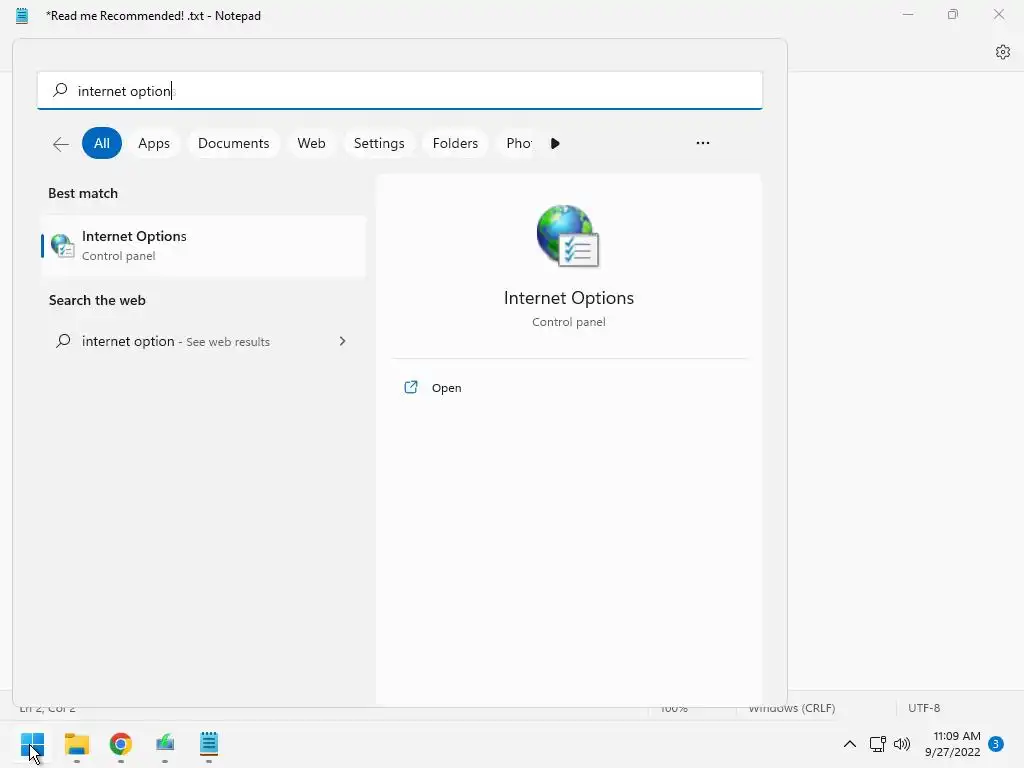Image resolution: width=1024 pixels, height=768 pixels.
Task: Click the Internet Options preview title
Action: point(569,298)
